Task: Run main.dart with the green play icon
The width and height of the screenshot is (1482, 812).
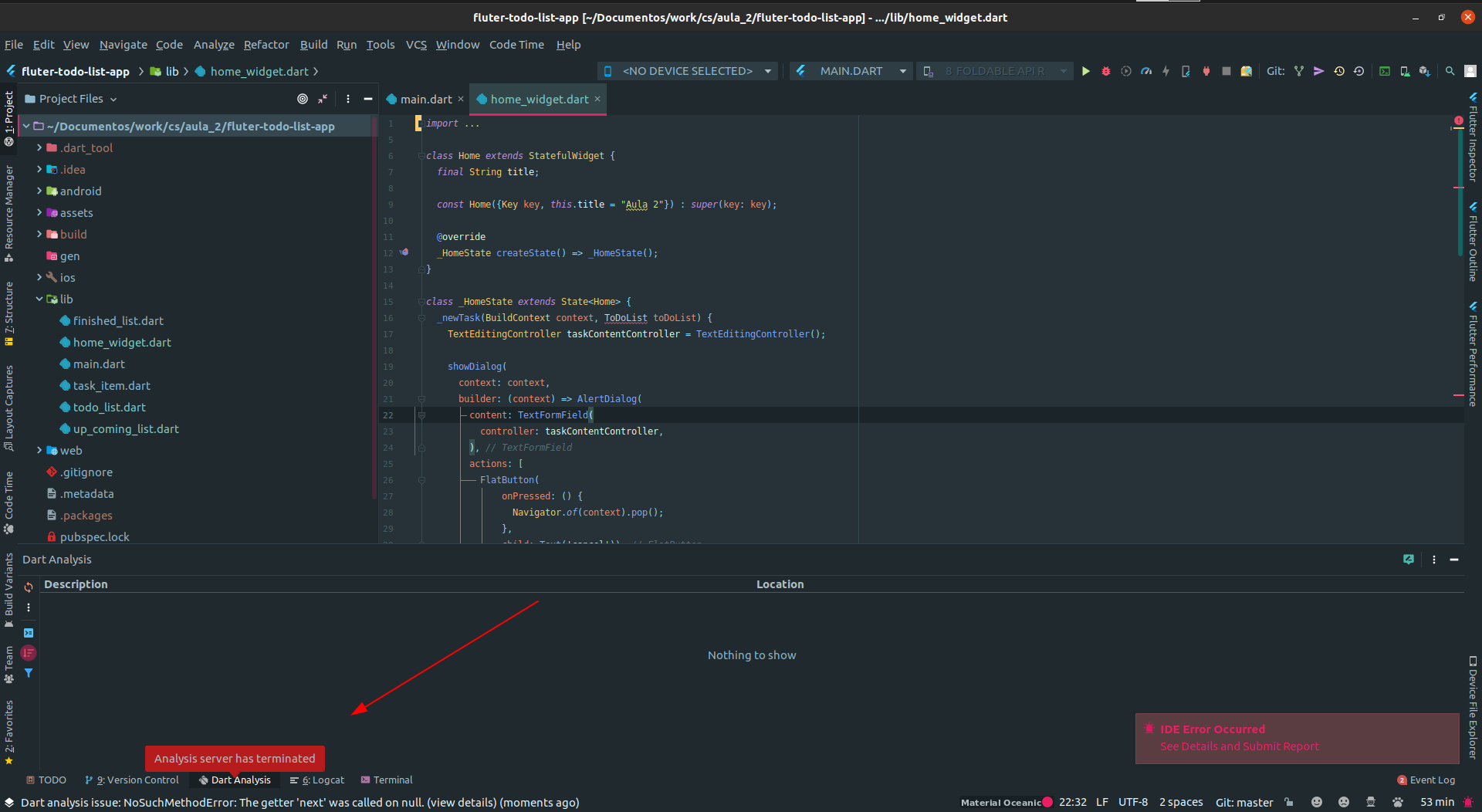Action: [1086, 71]
